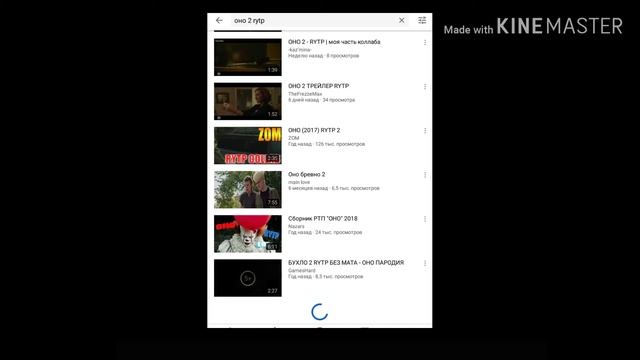Open the 'Оно бревно 2' video thumbnail
The height and width of the screenshot is (360, 640).
pos(248,189)
